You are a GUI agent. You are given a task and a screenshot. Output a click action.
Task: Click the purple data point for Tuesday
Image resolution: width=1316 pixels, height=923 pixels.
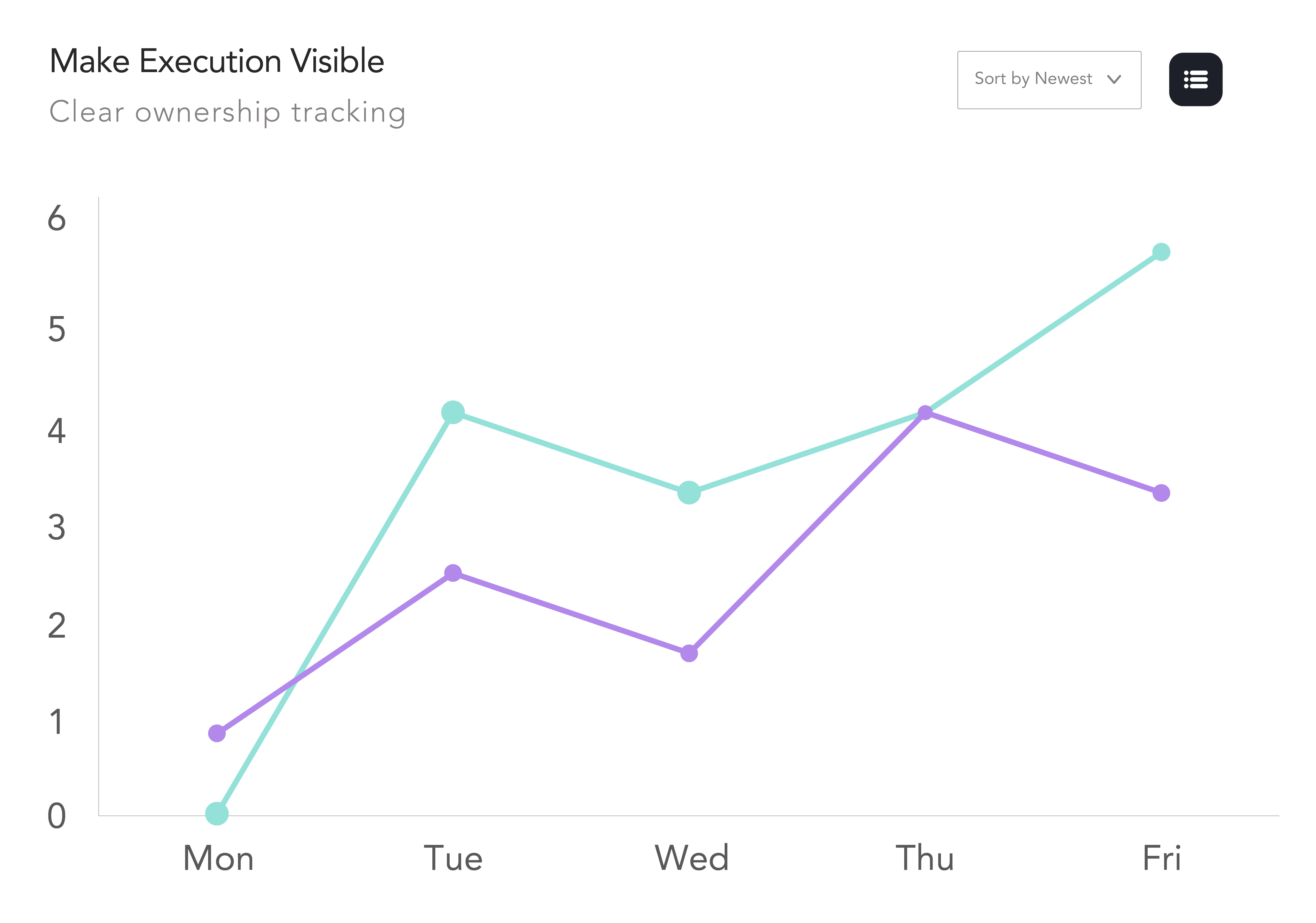tap(453, 573)
